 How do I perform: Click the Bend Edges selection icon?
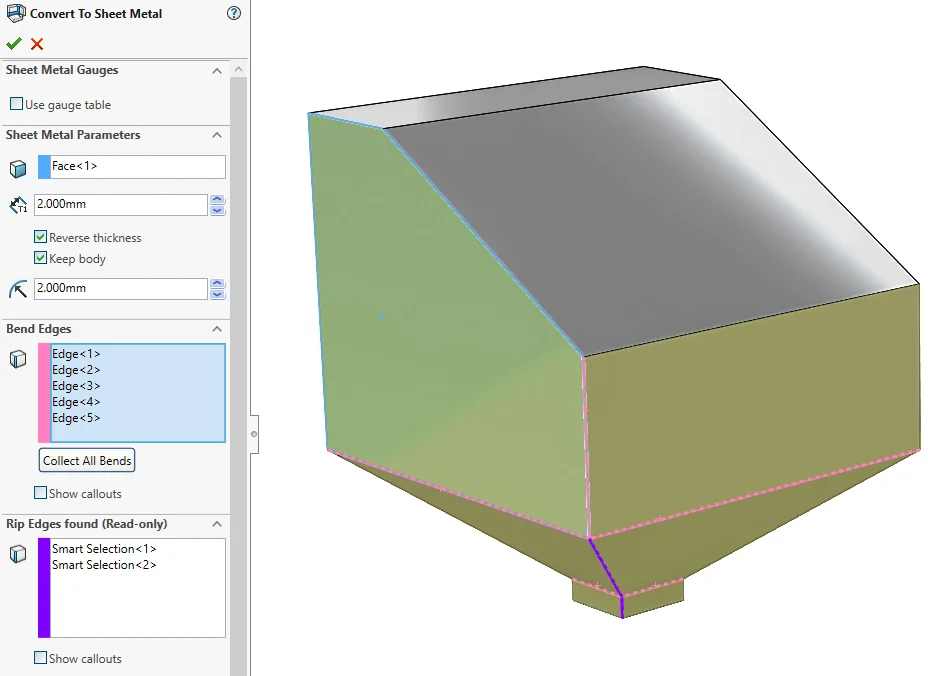point(18,359)
